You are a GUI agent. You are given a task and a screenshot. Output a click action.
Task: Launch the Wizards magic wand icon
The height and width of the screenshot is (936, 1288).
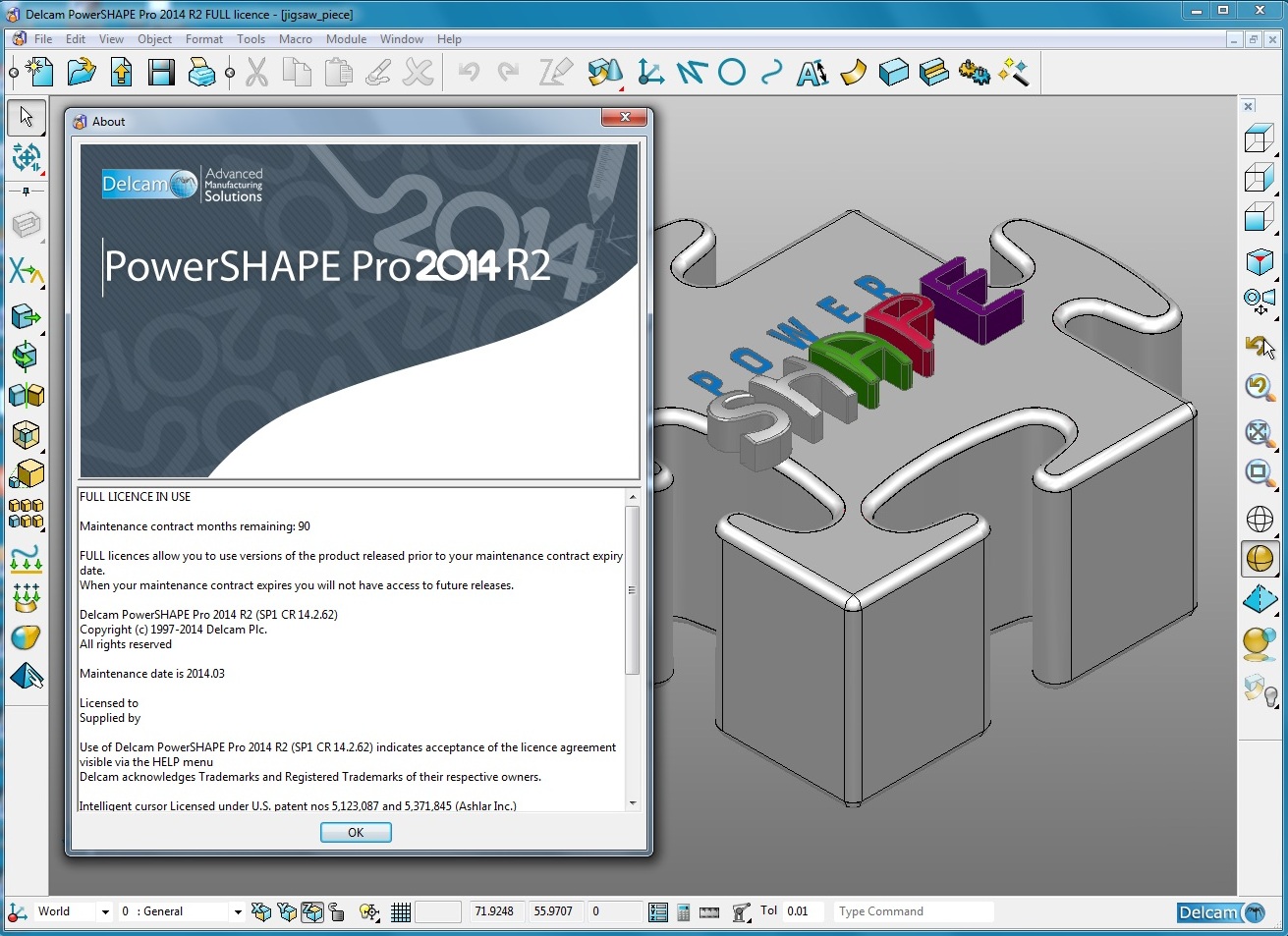[x=1014, y=73]
